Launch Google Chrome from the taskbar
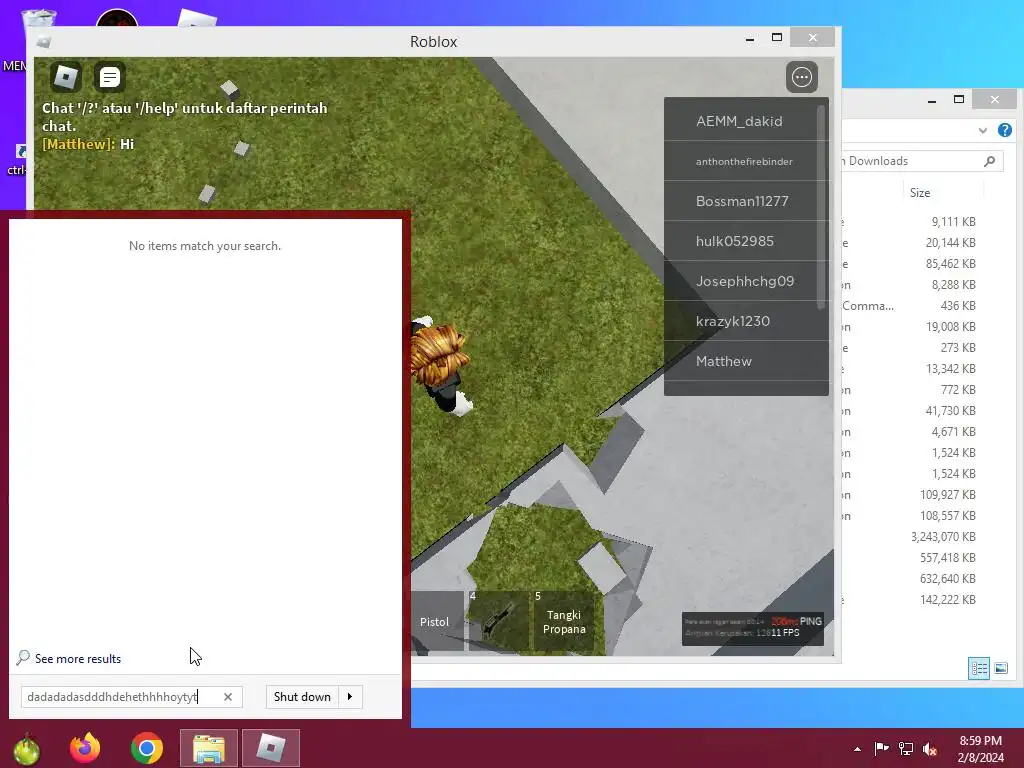1024x768 pixels. [146, 748]
